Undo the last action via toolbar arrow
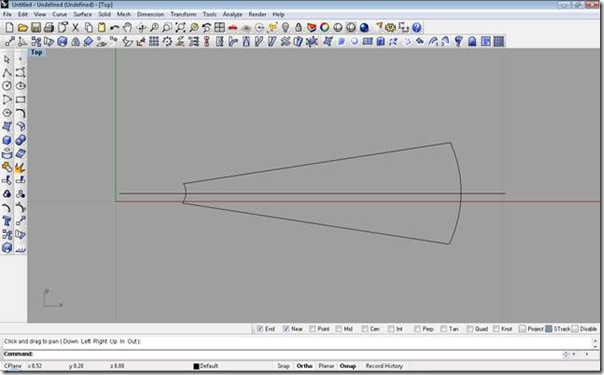Screen dimensions: 604x375 (114, 27)
